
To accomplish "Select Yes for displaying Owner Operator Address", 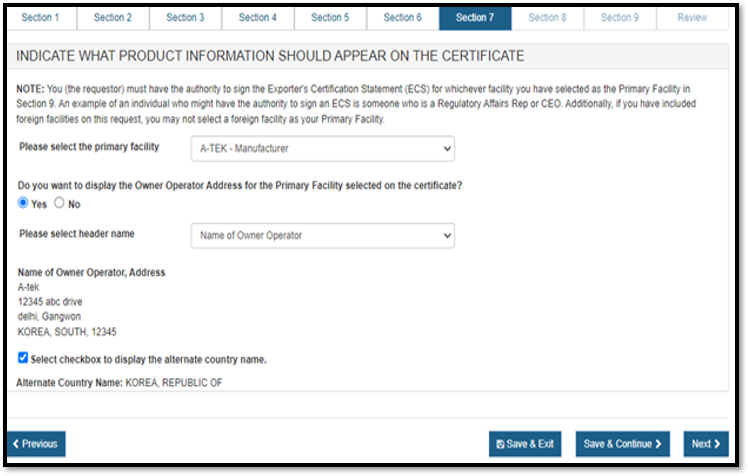I will pyautogui.click(x=24, y=203).
